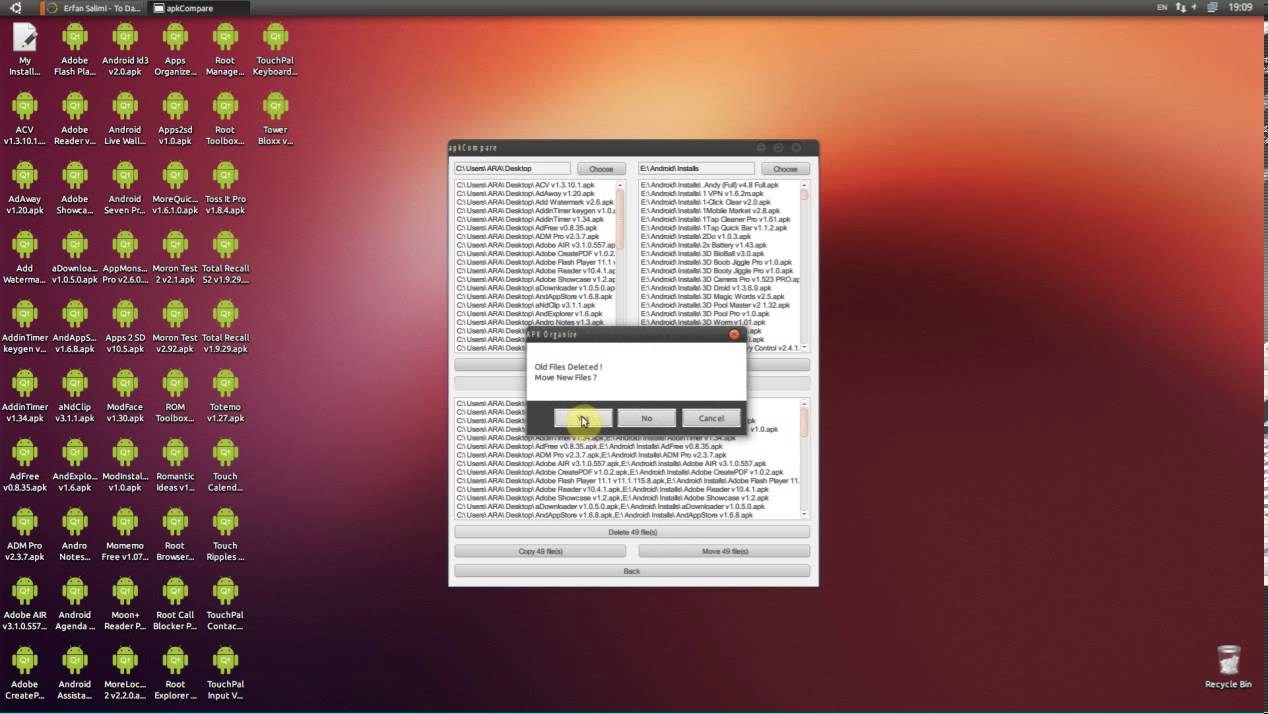Focus the E:\Android\Installs path field

tap(696, 169)
